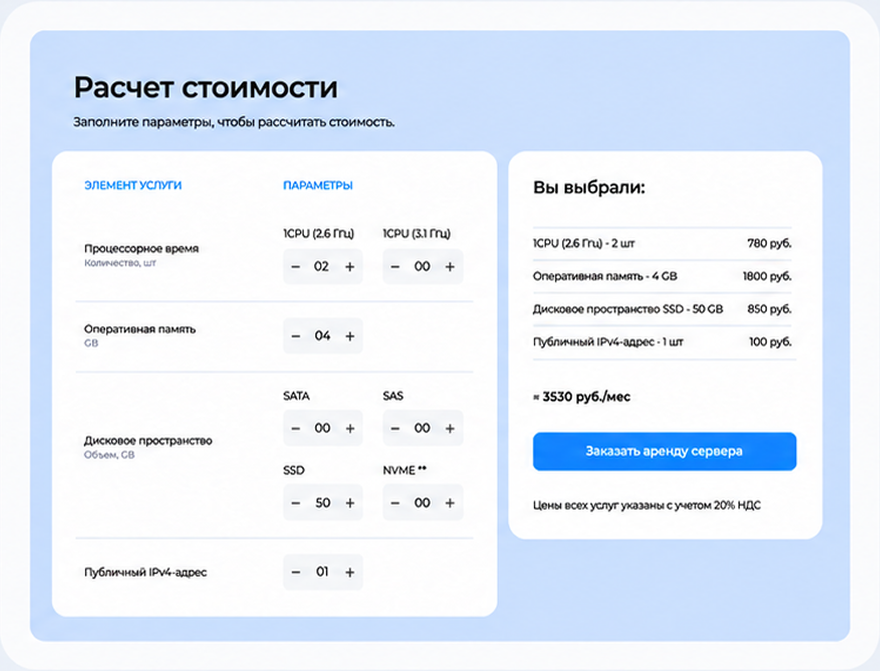Click the IPv4-адрес count value 01
880x671 pixels.
click(x=322, y=572)
